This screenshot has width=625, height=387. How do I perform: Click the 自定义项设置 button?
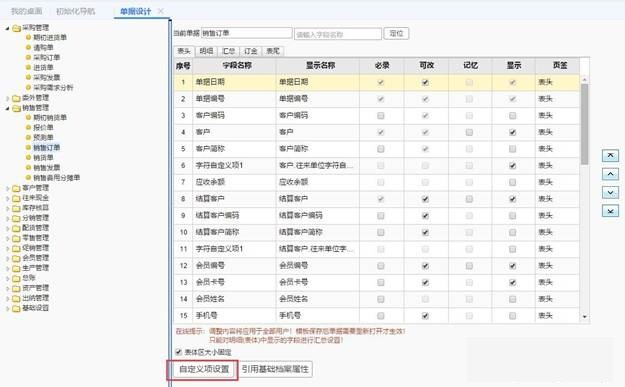pos(204,369)
